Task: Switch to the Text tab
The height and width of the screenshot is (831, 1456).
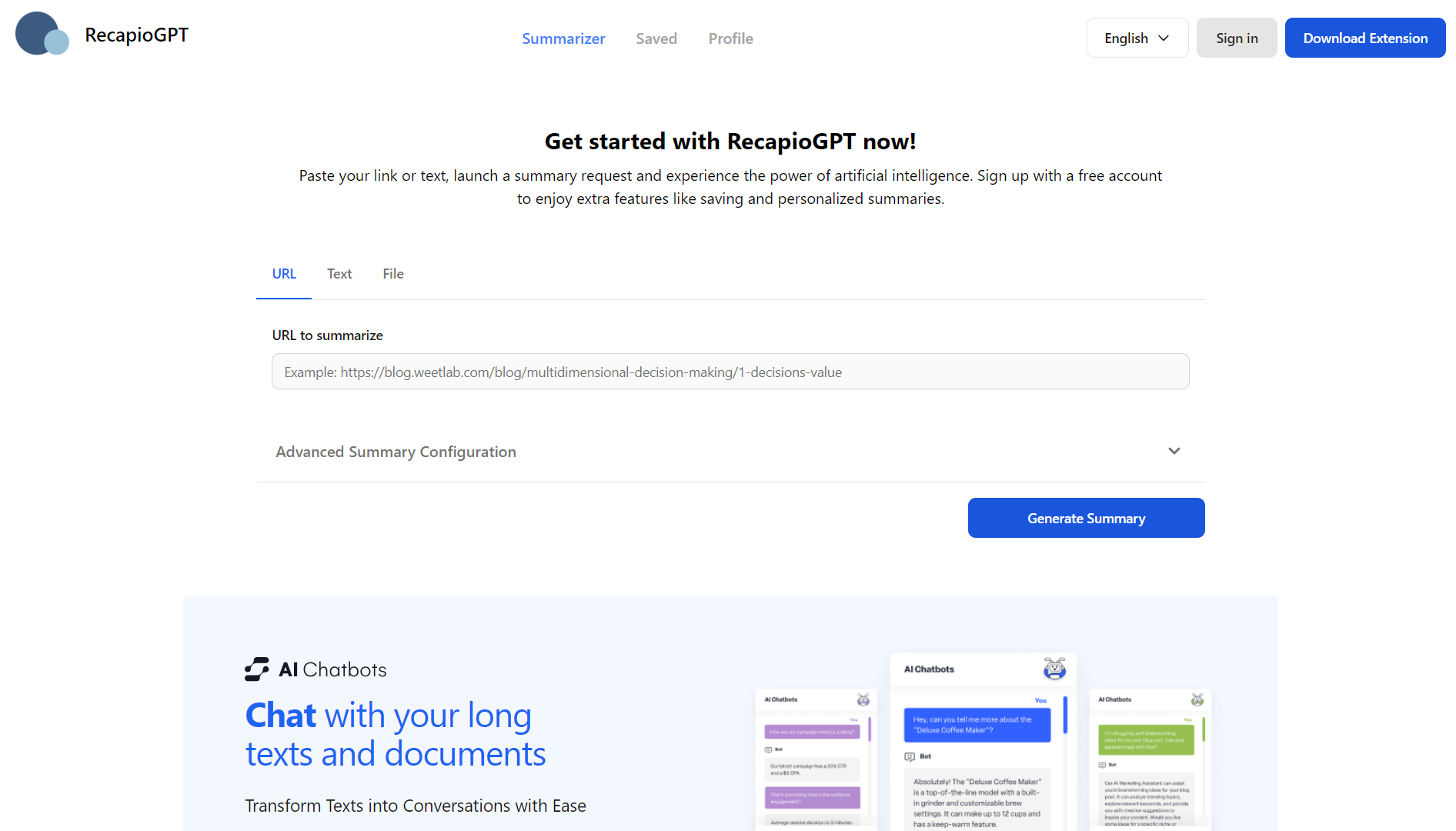Action: (339, 274)
